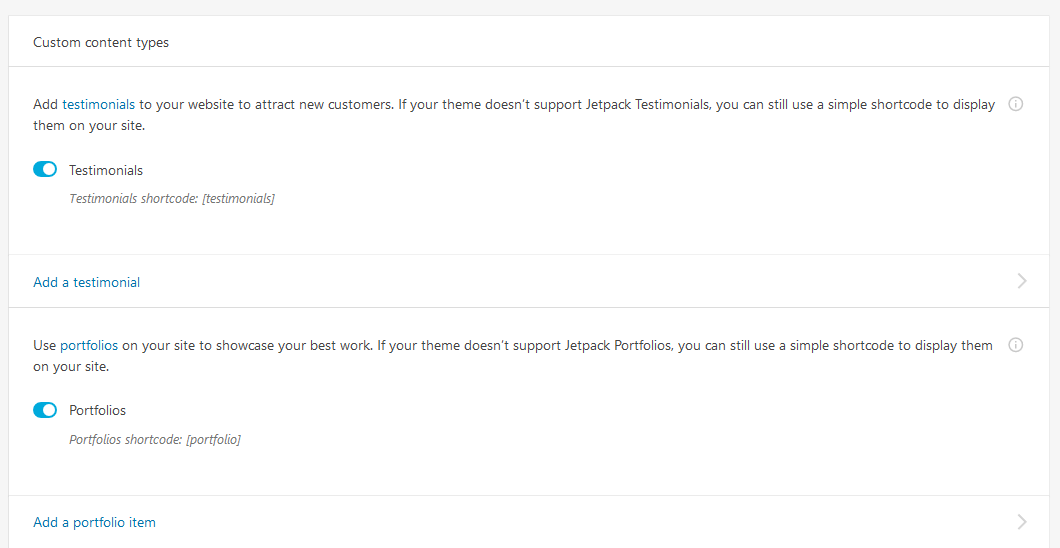Click the "Add a portfolio item" link text
Image resolution: width=1060 pixels, height=548 pixels.
(x=94, y=522)
